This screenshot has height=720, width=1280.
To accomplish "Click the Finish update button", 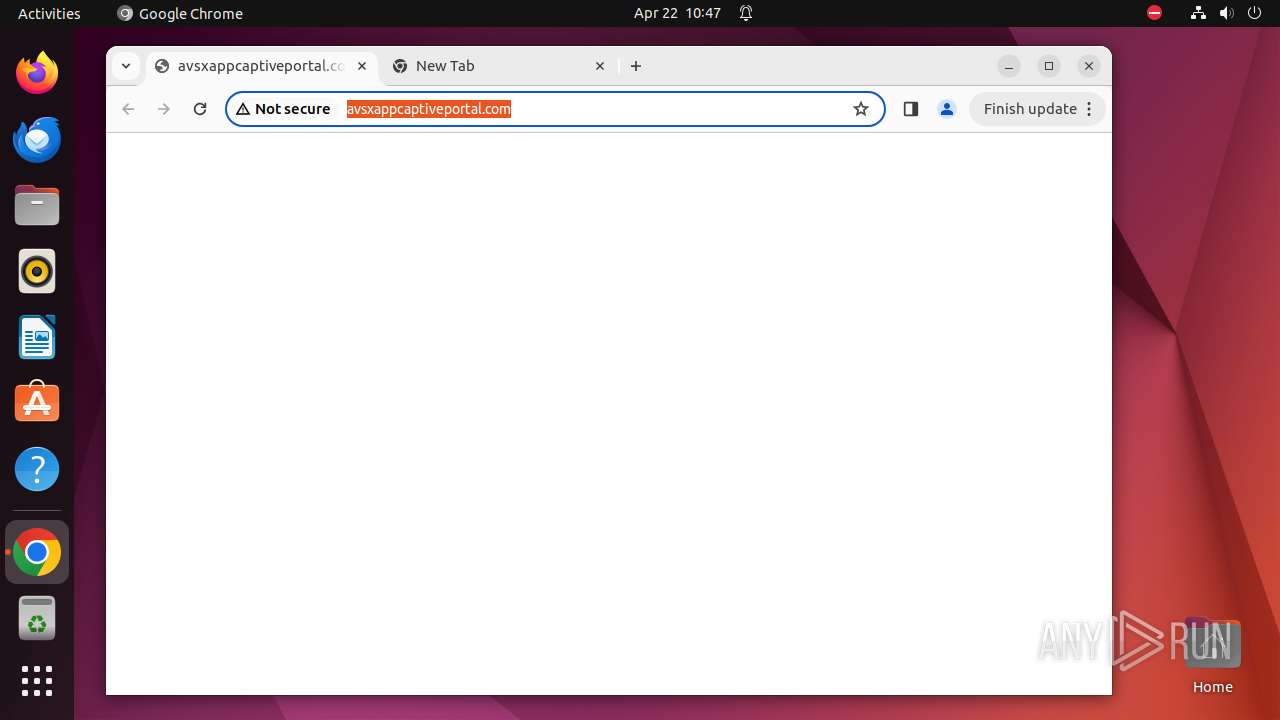I will point(1037,109).
